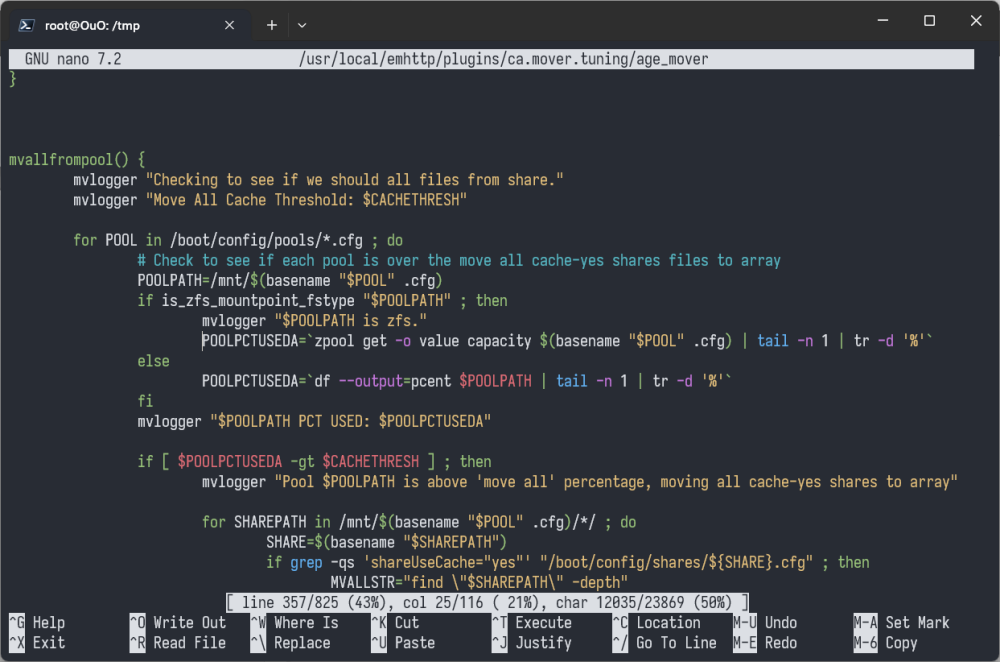Click the ^W Where Is shortcut
The width and height of the screenshot is (1000, 662).
tap(295, 622)
